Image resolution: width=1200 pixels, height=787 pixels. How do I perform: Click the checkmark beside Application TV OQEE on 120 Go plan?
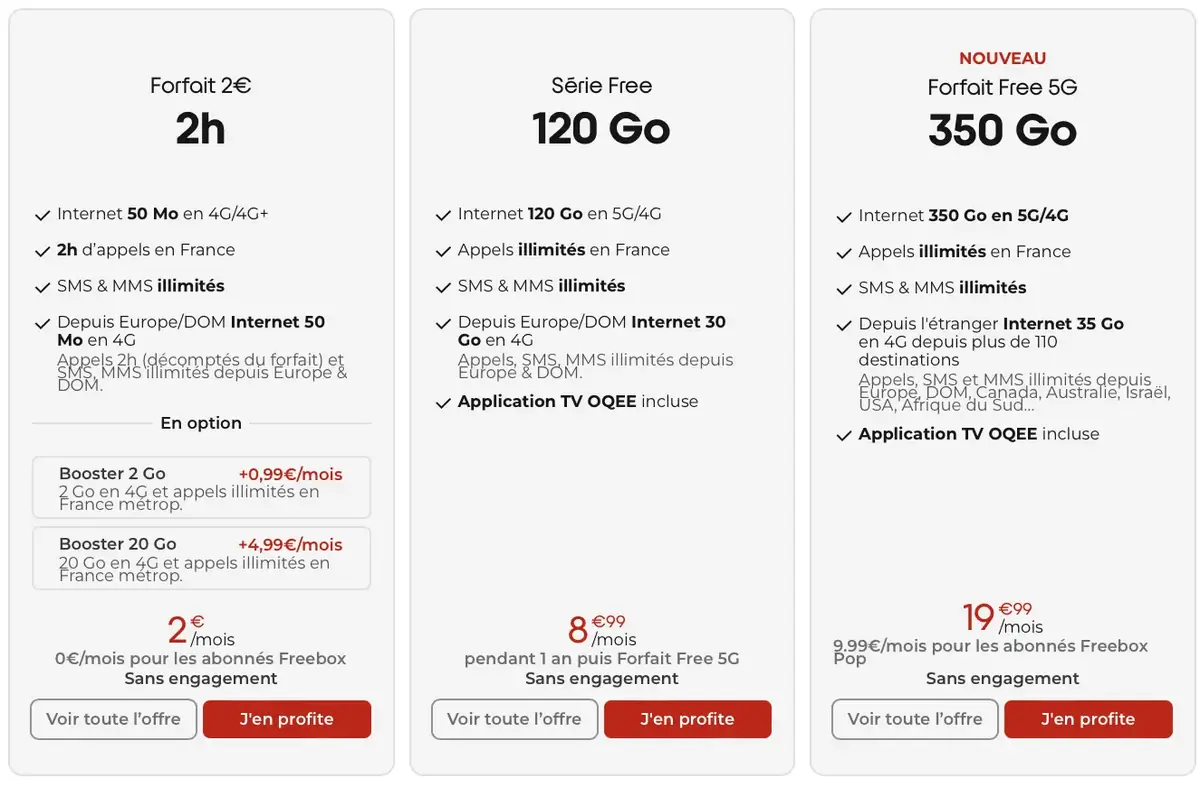click(442, 401)
